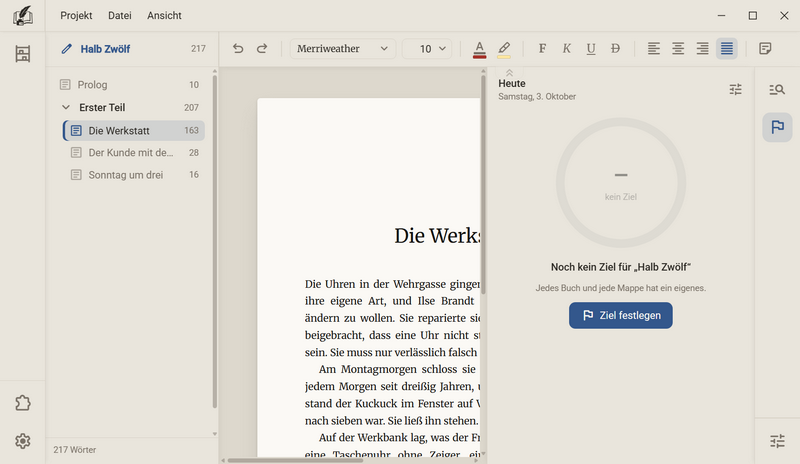Click the Prolog document icon
The image size is (800, 464).
tap(65, 85)
